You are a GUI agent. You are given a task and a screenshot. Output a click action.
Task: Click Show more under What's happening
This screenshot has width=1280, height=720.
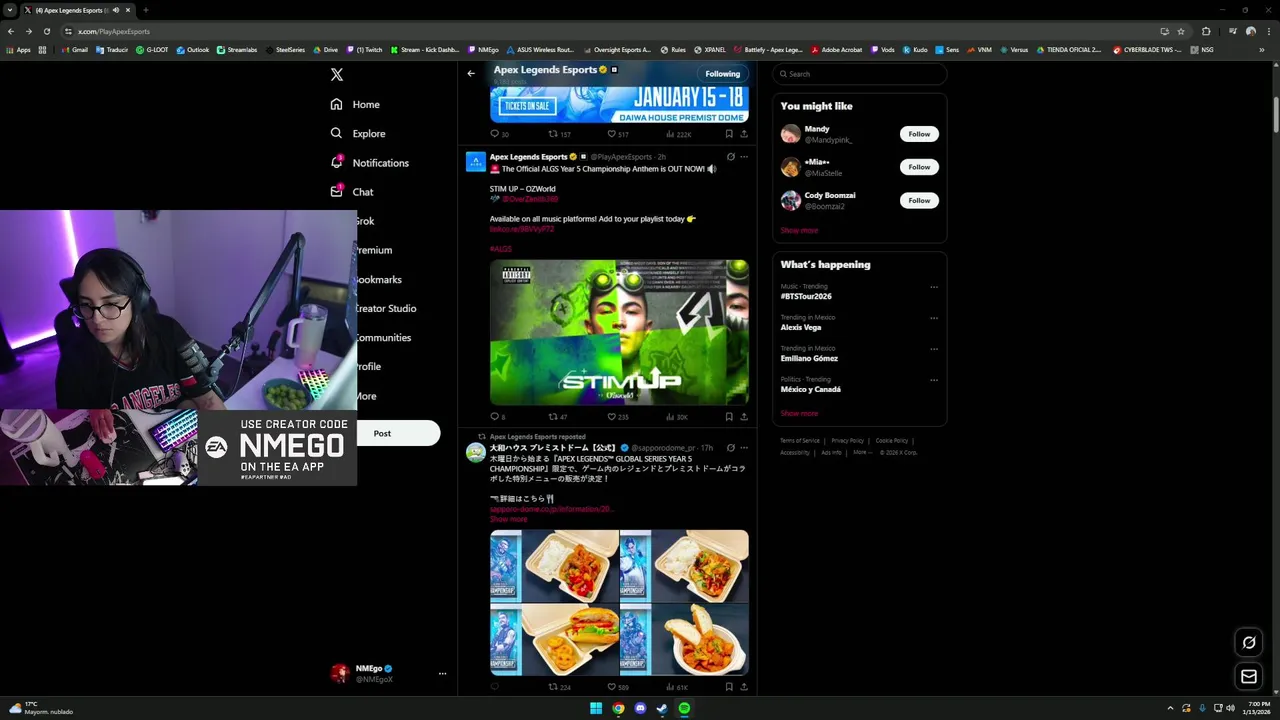(799, 413)
